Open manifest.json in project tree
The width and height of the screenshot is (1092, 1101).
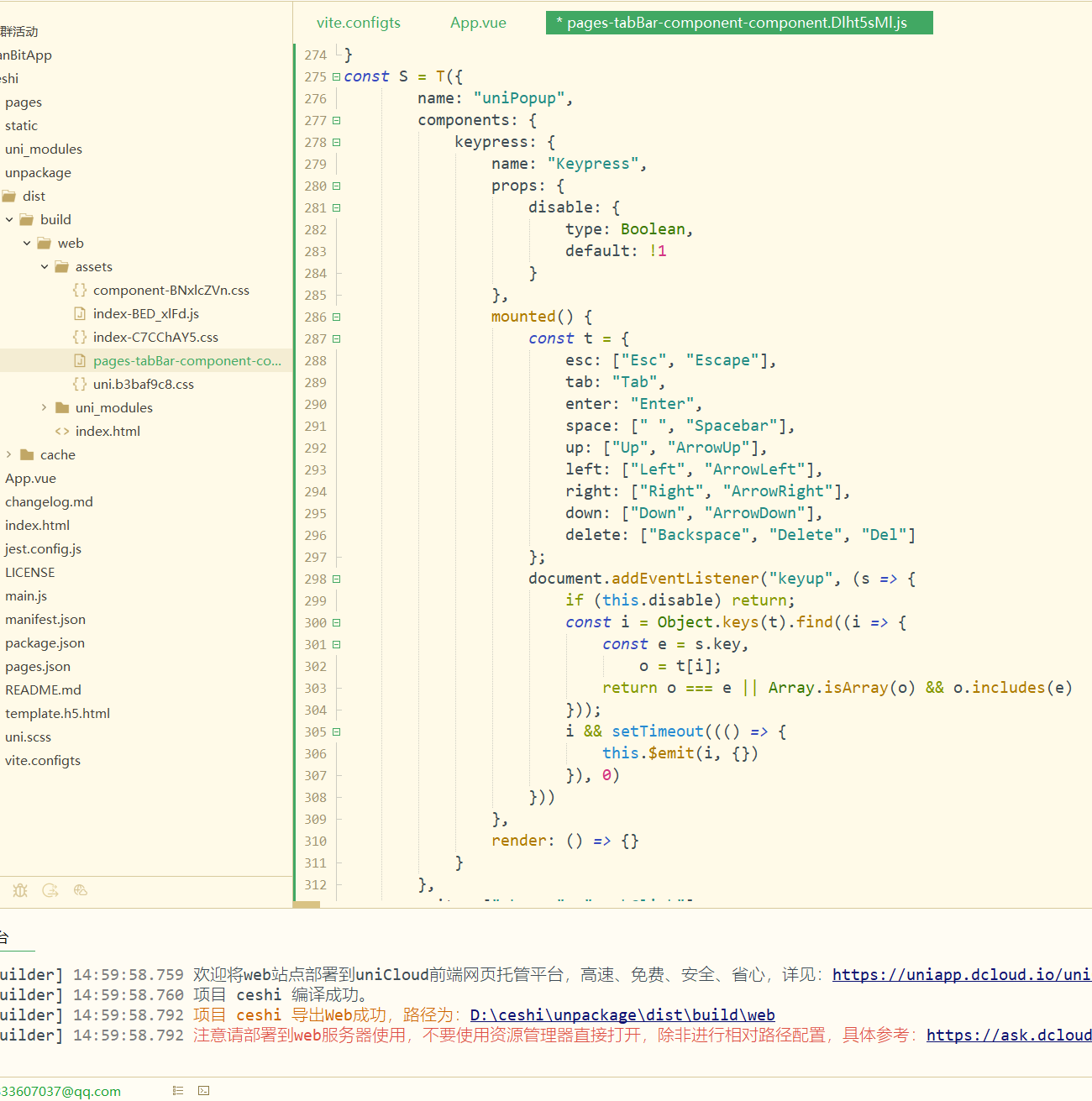(x=45, y=620)
